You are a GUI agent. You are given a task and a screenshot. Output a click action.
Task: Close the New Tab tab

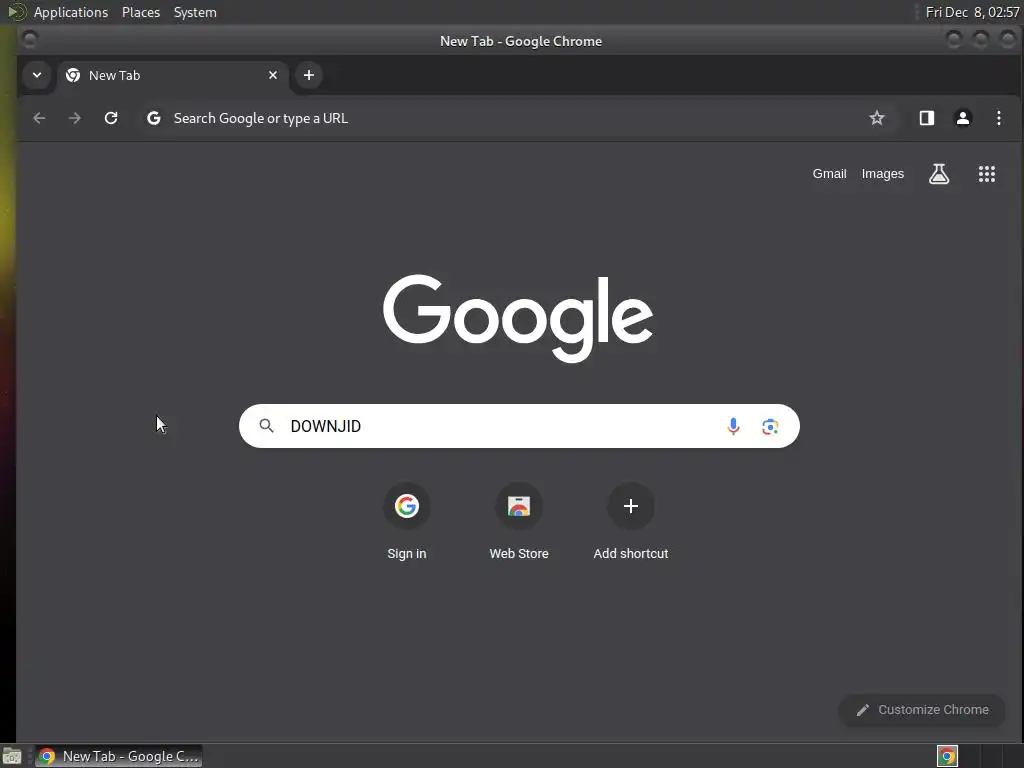(x=273, y=75)
